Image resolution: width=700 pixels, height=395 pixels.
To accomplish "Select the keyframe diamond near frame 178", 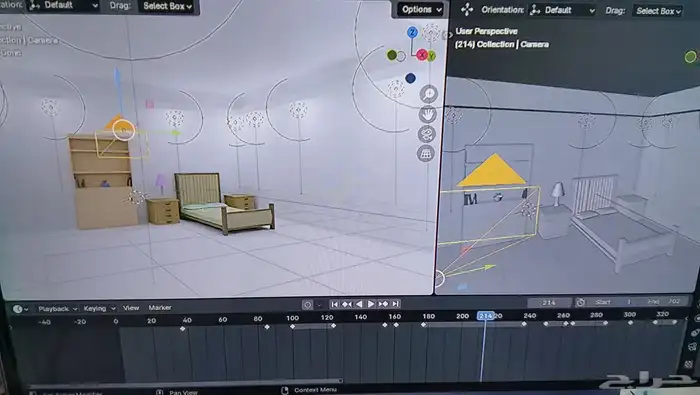I will (x=423, y=324).
